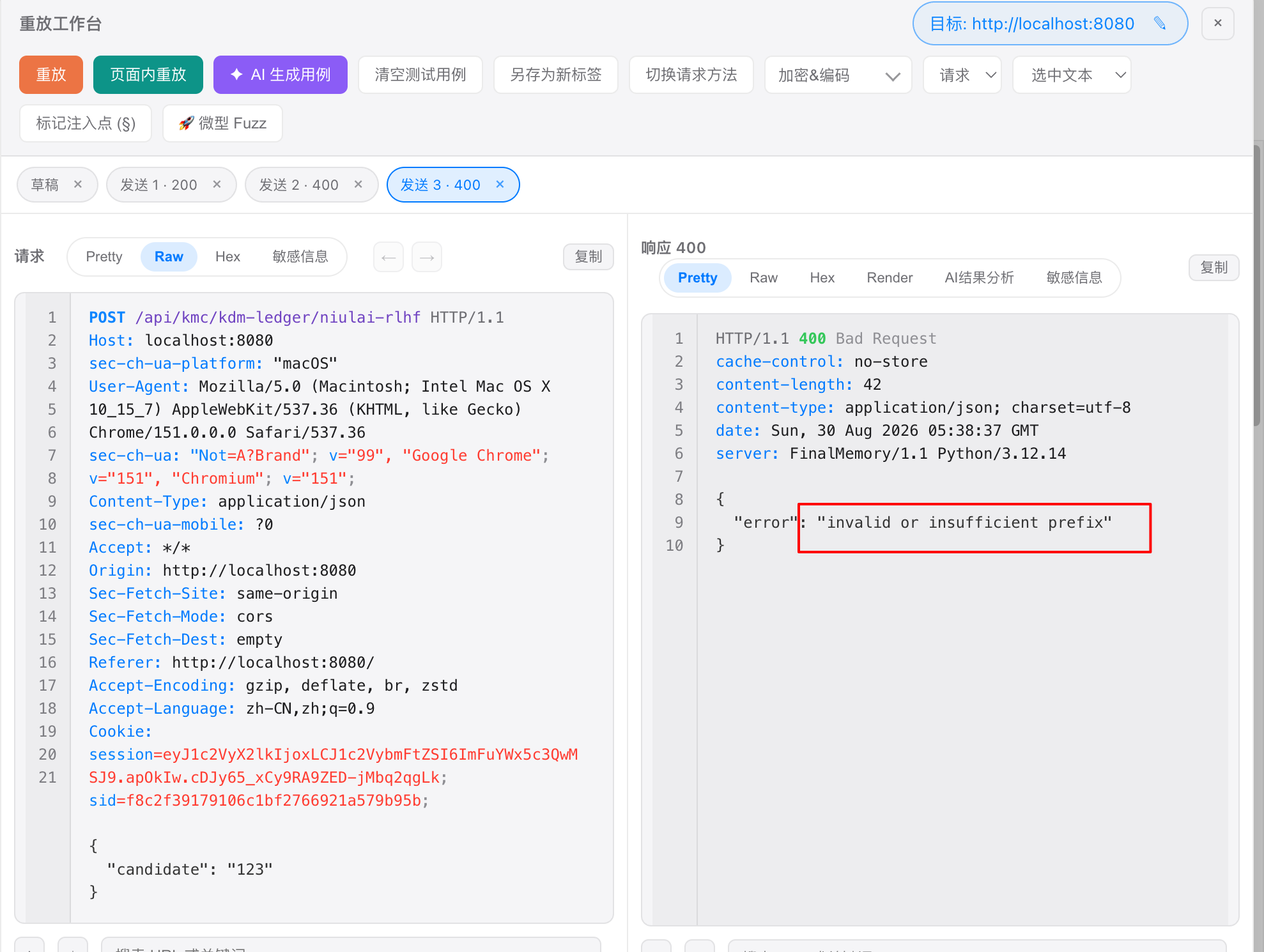1264x952 pixels.
Task: Close the 发送 2 · 400 tab
Action: (x=358, y=185)
